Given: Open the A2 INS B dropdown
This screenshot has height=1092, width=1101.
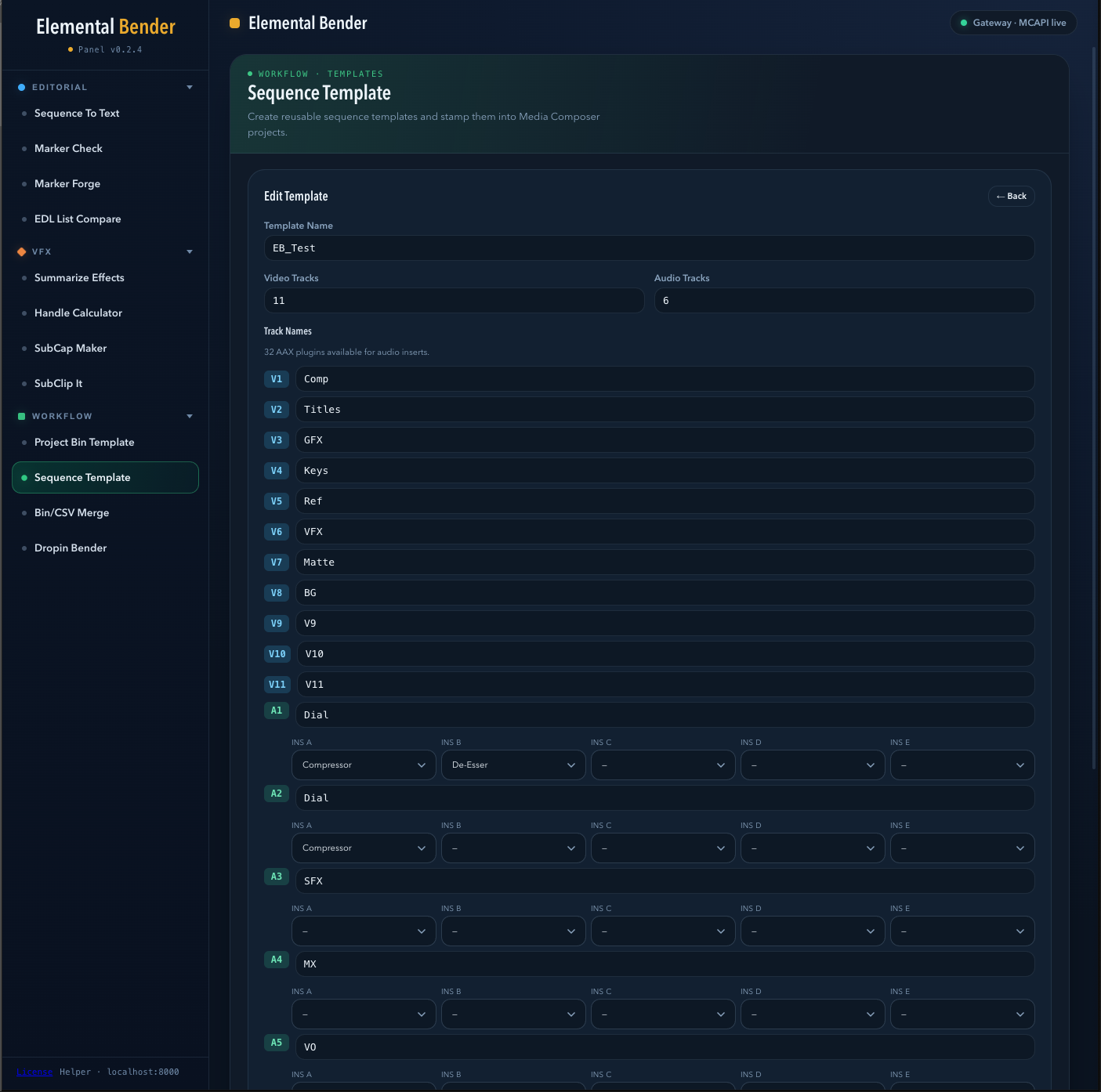Looking at the screenshot, I should [513, 848].
